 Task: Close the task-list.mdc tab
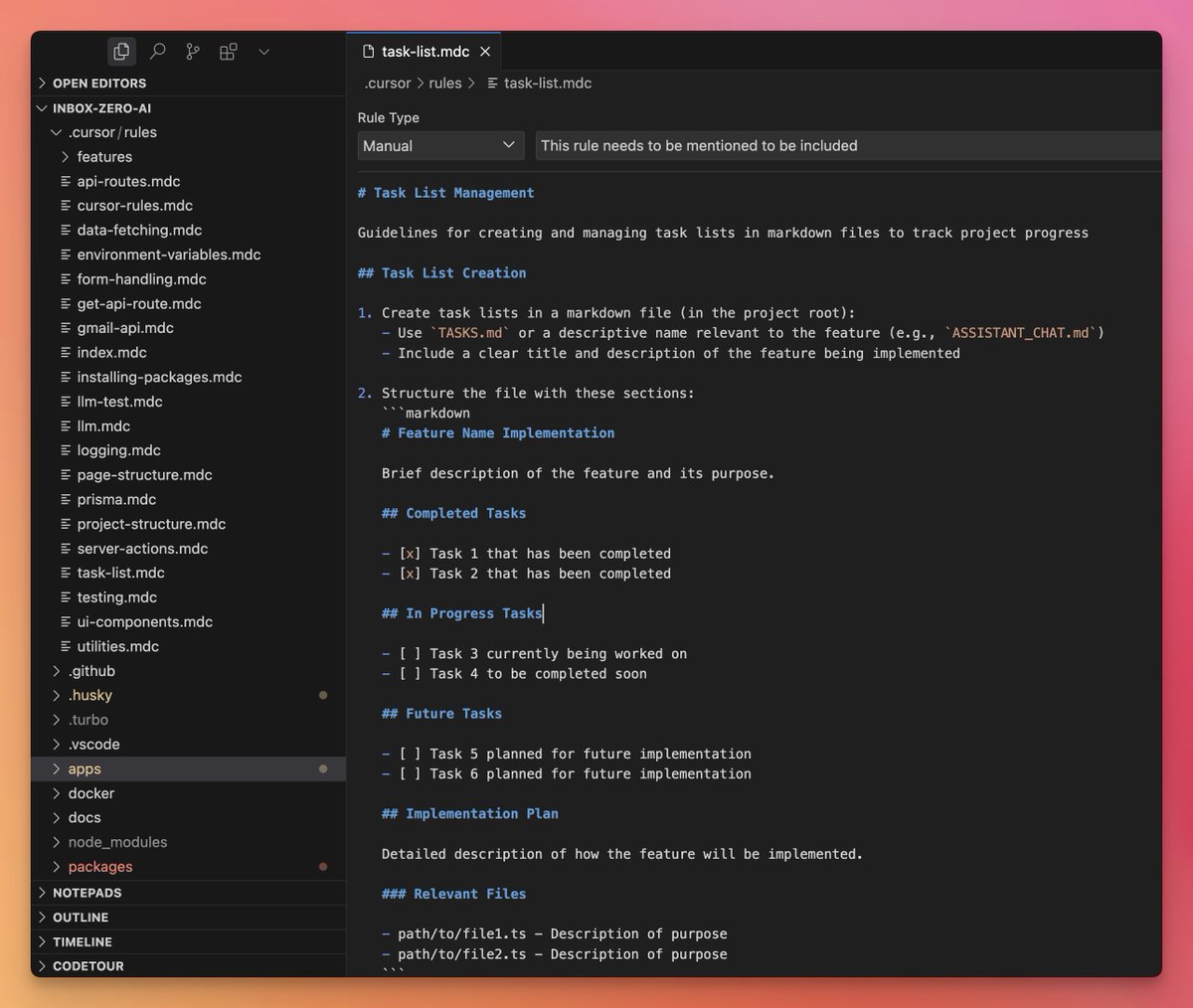click(485, 51)
